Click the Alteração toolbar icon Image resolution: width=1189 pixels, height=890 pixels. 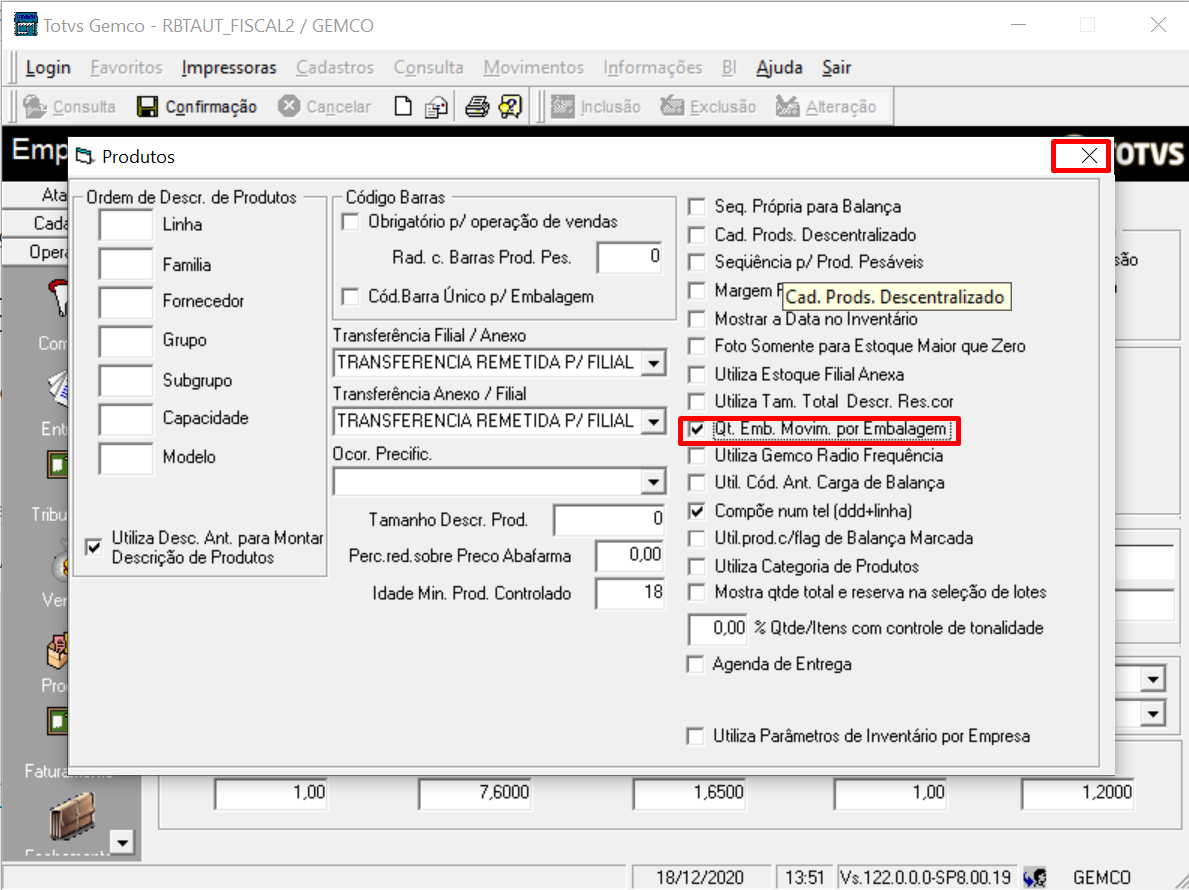coord(788,106)
